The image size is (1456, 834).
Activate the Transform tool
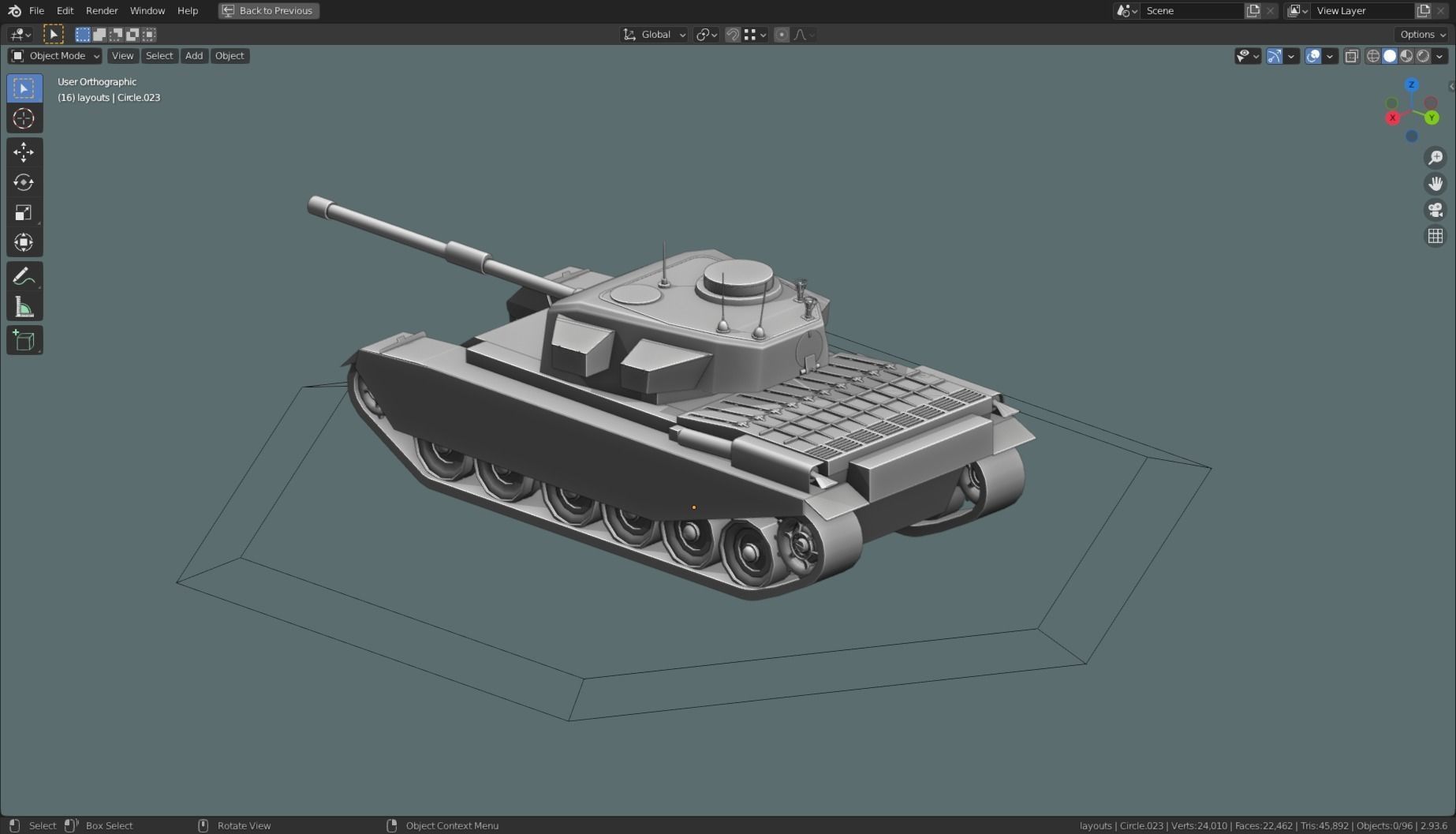(x=24, y=242)
